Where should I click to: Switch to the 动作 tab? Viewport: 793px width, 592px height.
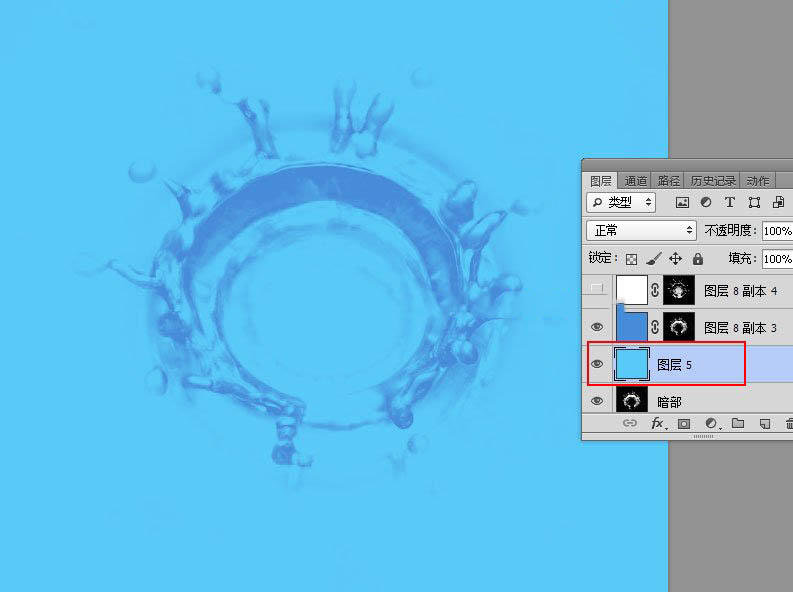(758, 181)
